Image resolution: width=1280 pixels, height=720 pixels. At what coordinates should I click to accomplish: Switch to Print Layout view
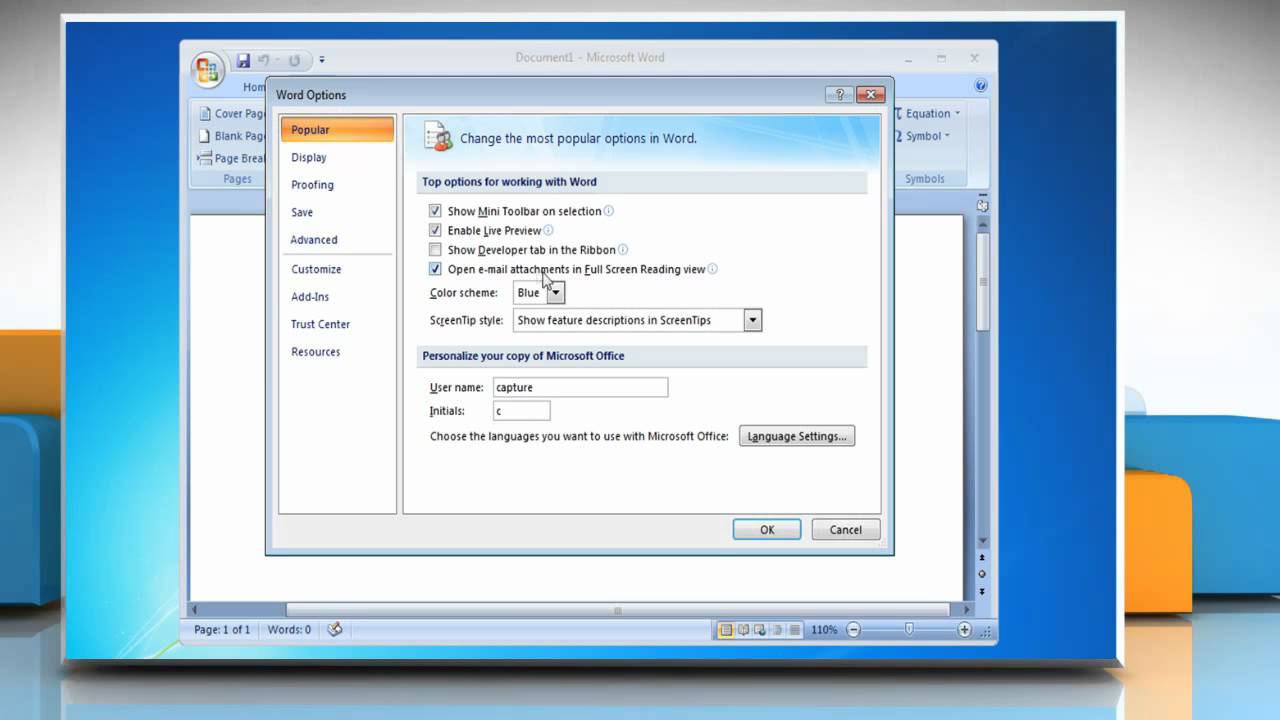[x=726, y=630]
